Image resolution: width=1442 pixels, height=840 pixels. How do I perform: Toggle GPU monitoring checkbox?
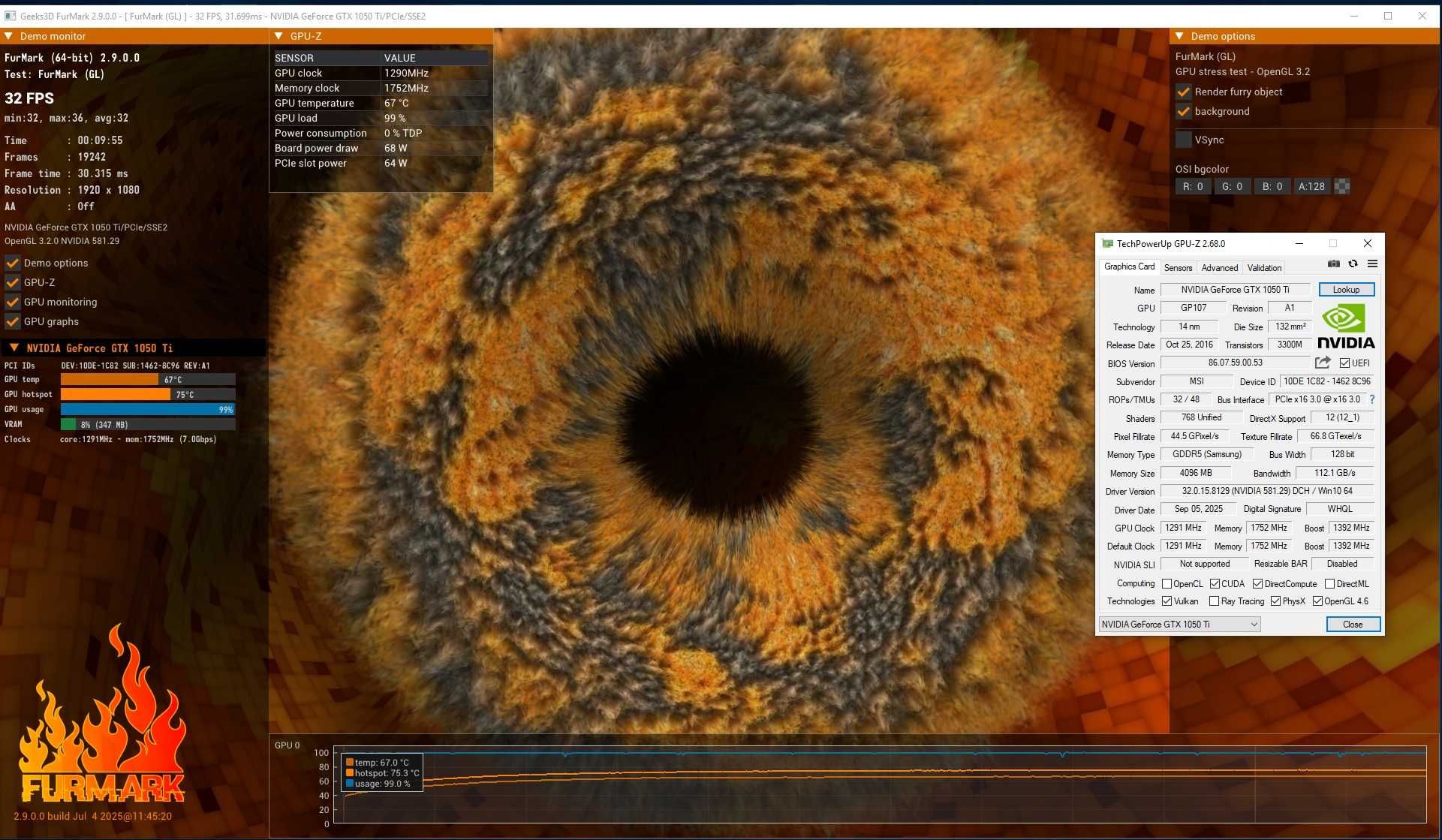click(x=13, y=302)
